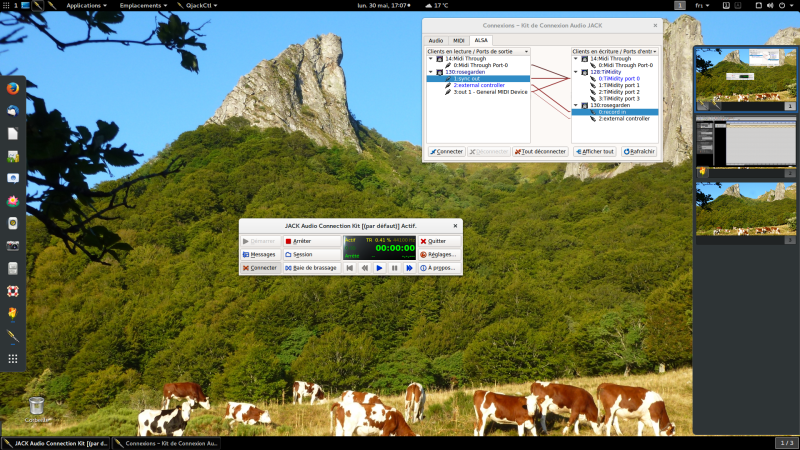Click the 1/3 workspace pager at bottom right

coord(787,443)
